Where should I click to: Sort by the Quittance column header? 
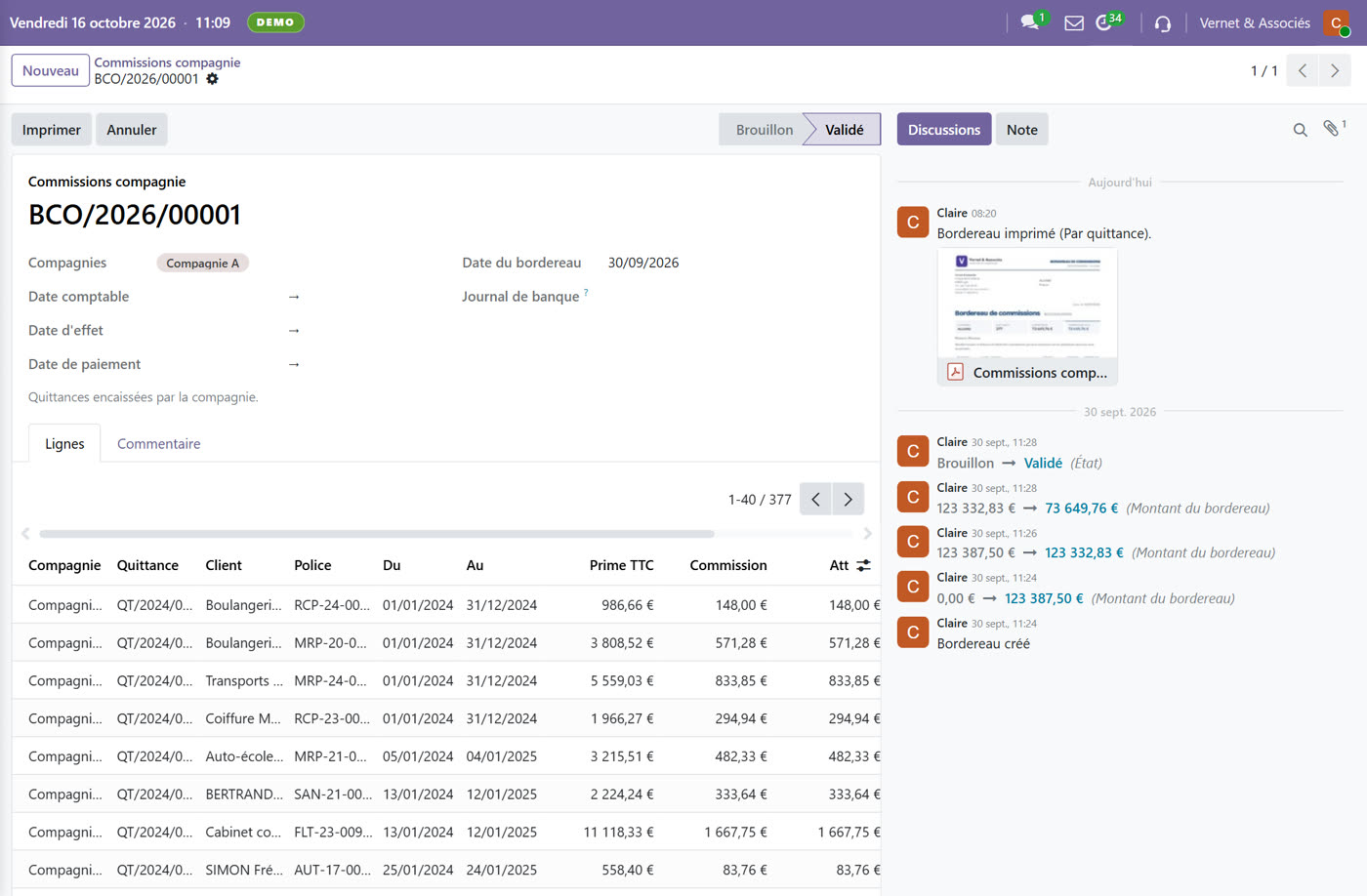click(147, 565)
